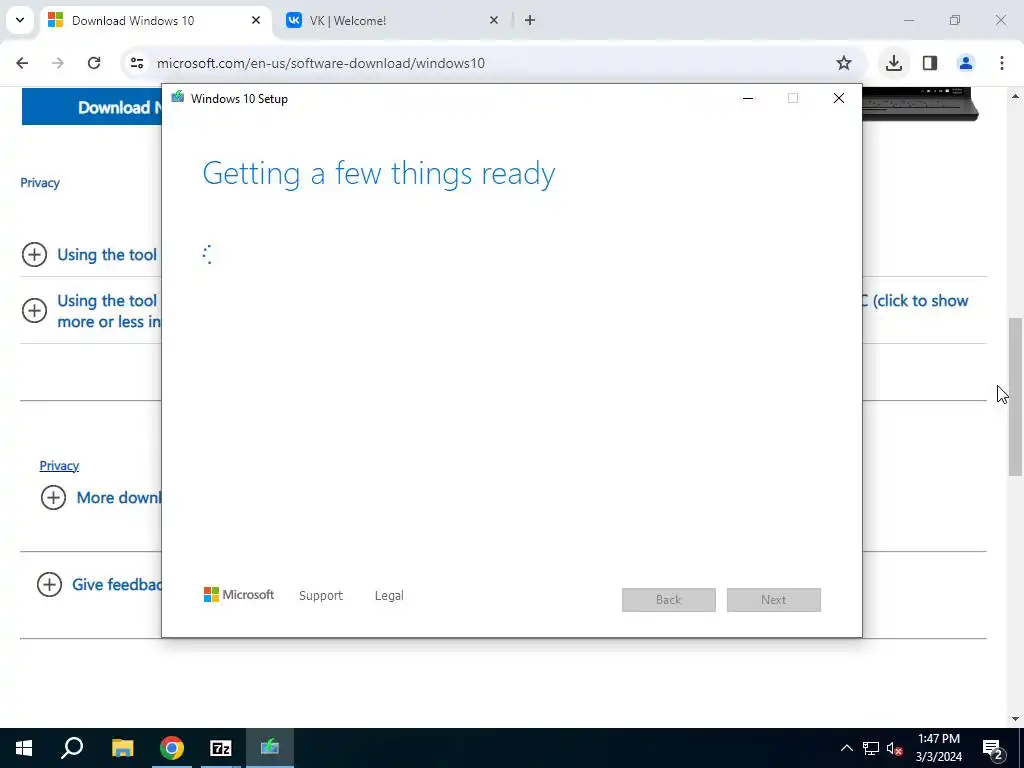
Task: Open Chrome three-dot menu
Action: point(1002,63)
